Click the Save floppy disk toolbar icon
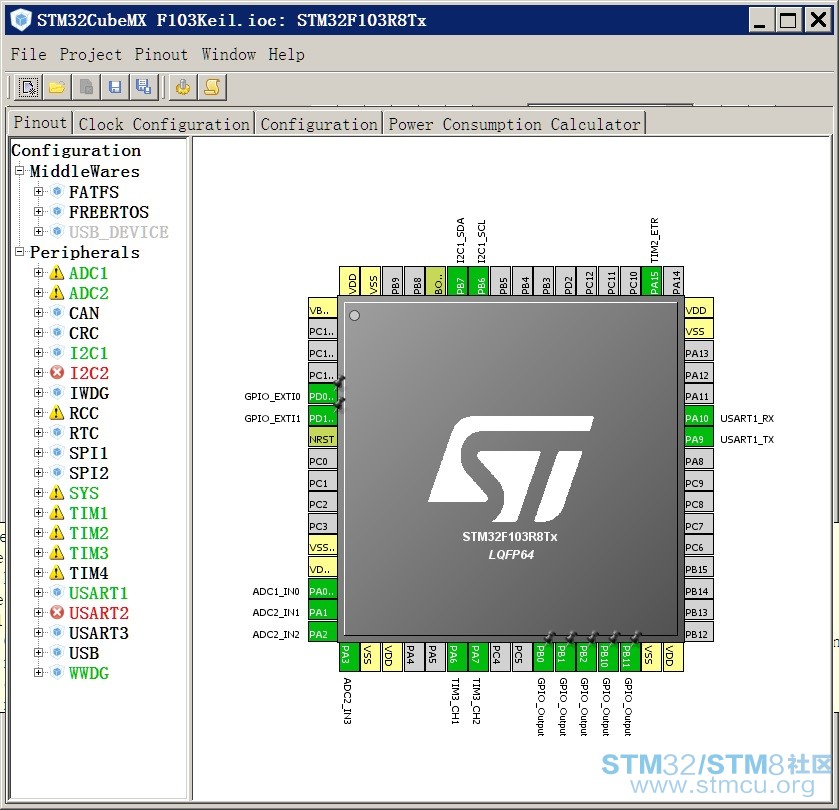839x810 pixels. tap(115, 87)
